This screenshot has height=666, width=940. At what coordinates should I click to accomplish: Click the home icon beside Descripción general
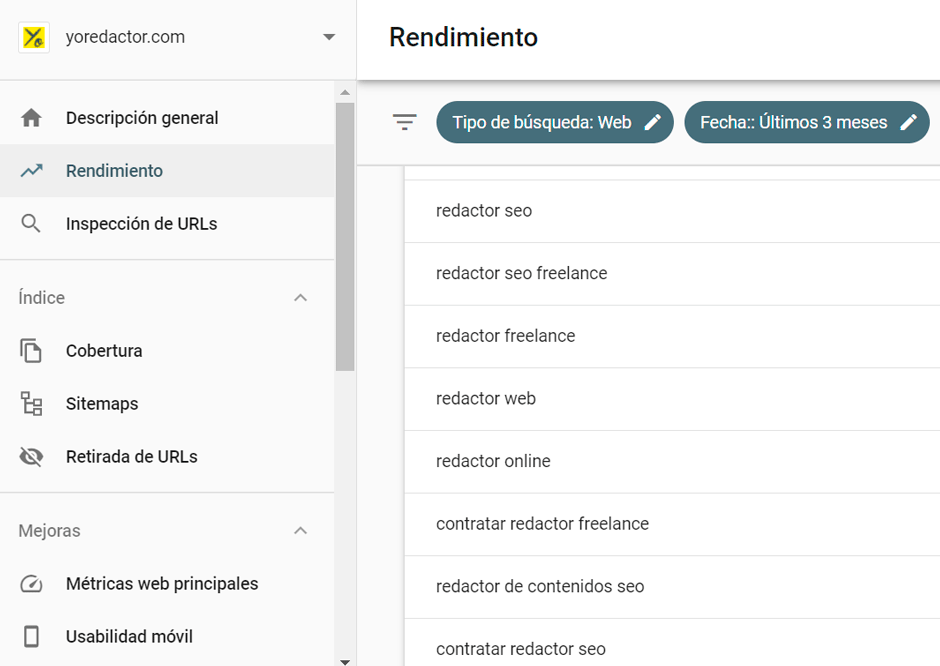click(31, 117)
